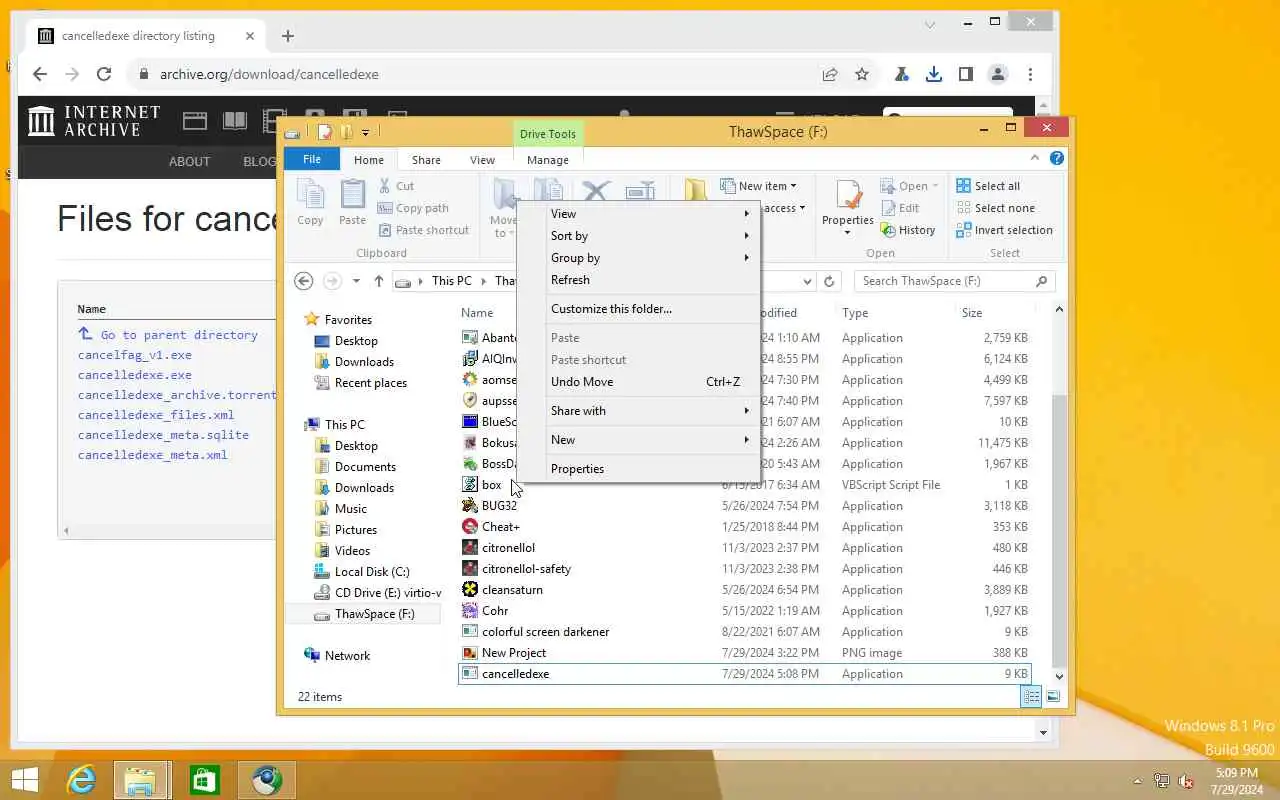
Task: Open the Share tab in the ribbon
Action: [x=426, y=160]
